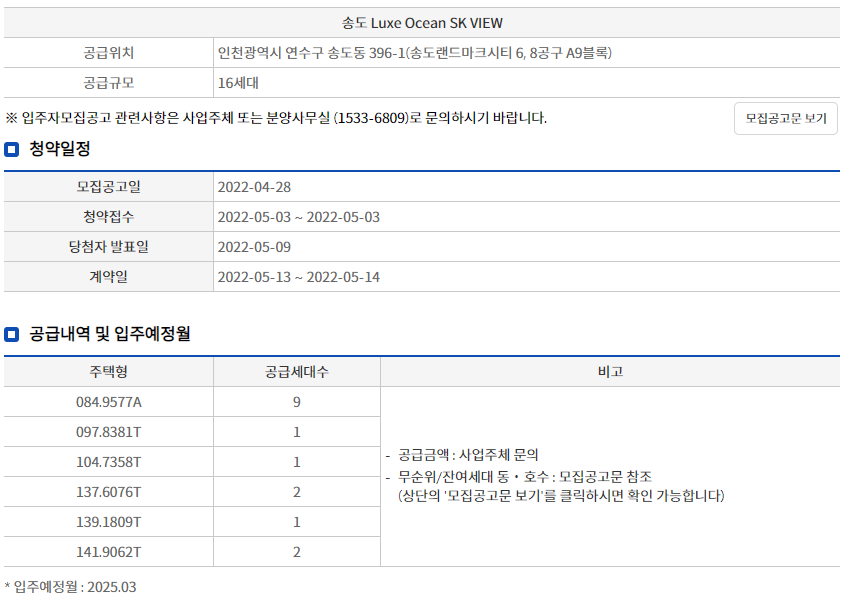This screenshot has width=845, height=606.
Task: Select the 공급규모 label cell
Action: pyautogui.click(x=108, y=83)
